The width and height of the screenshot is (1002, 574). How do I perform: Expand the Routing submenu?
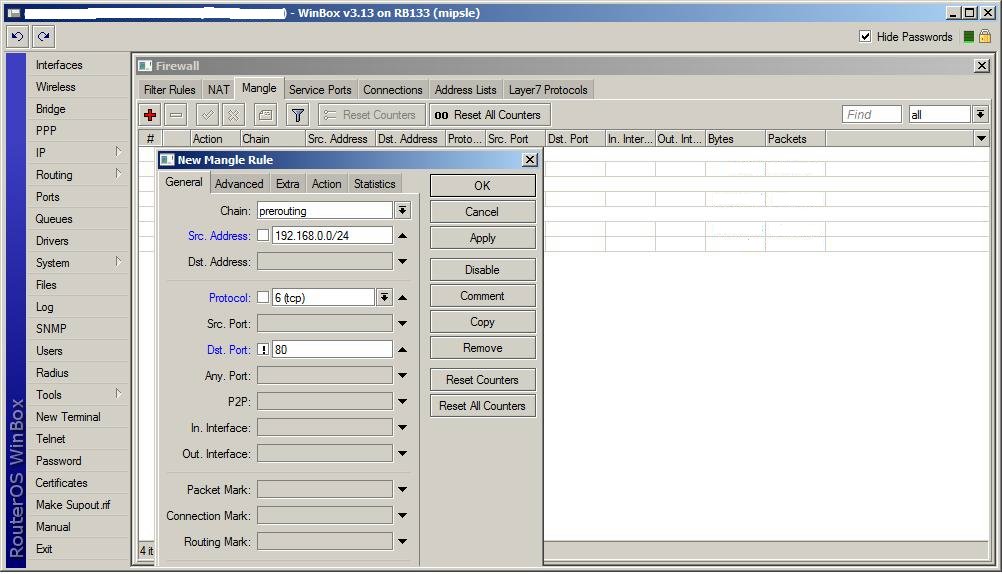pyautogui.click(x=77, y=175)
